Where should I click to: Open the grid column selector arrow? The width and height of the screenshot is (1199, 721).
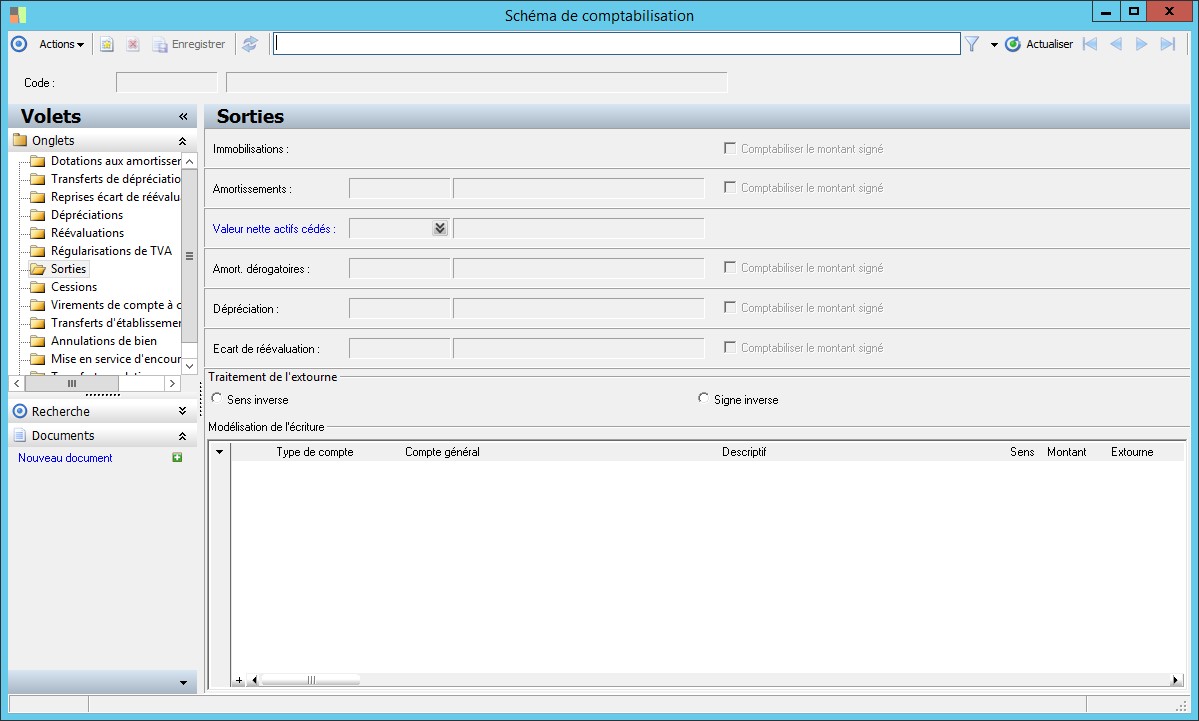coord(219,452)
